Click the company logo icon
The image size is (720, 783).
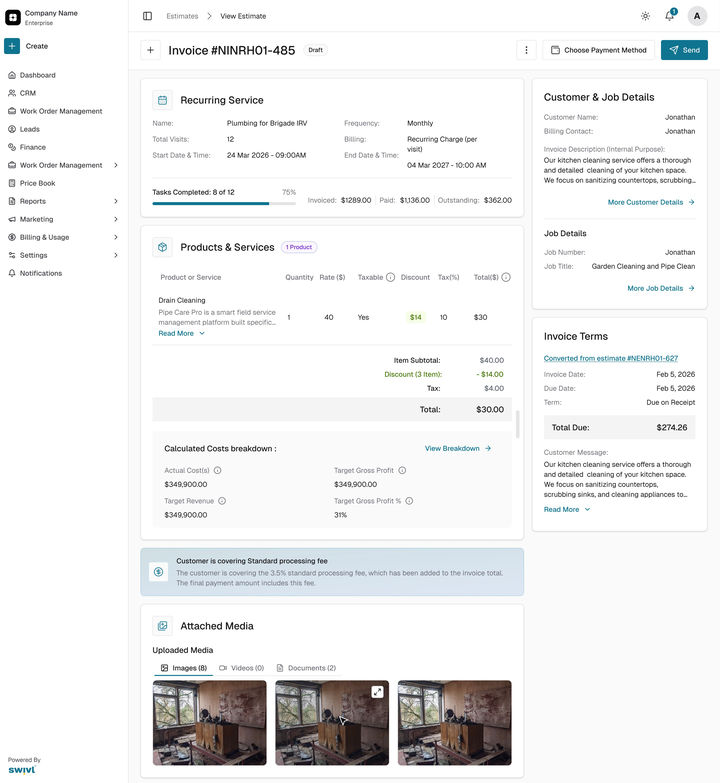pyautogui.click(x=12, y=17)
